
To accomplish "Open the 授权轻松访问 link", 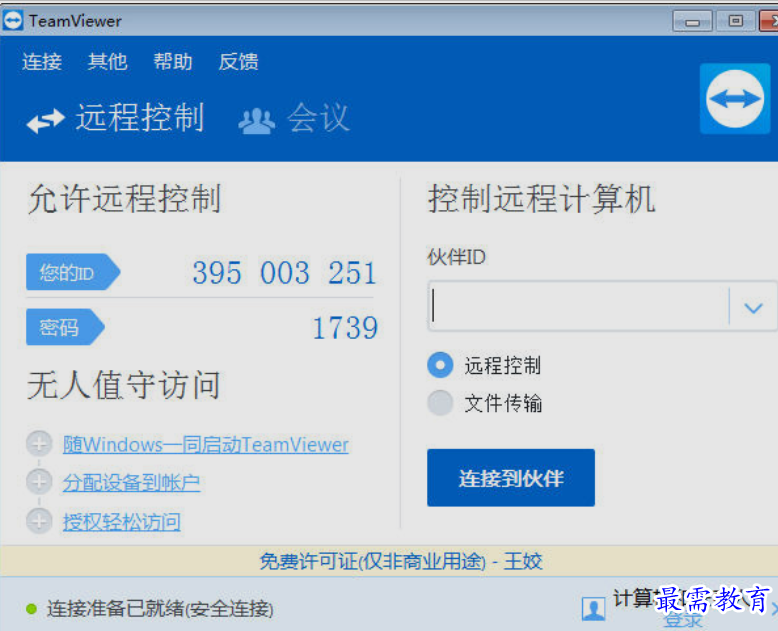I will (x=122, y=522).
